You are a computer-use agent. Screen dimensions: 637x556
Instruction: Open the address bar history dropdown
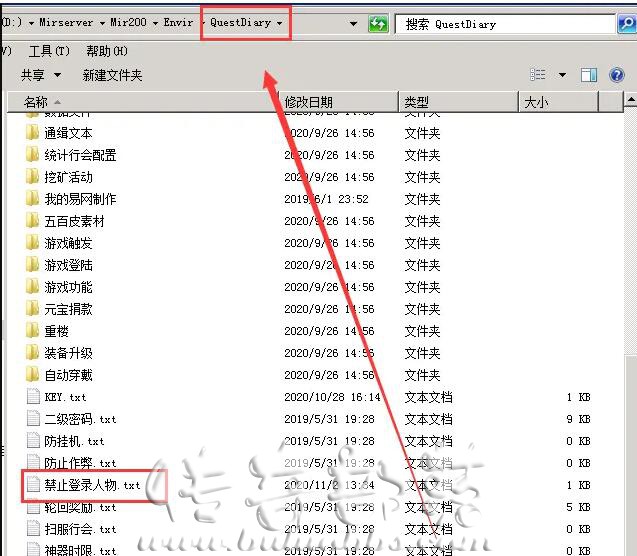[354, 24]
